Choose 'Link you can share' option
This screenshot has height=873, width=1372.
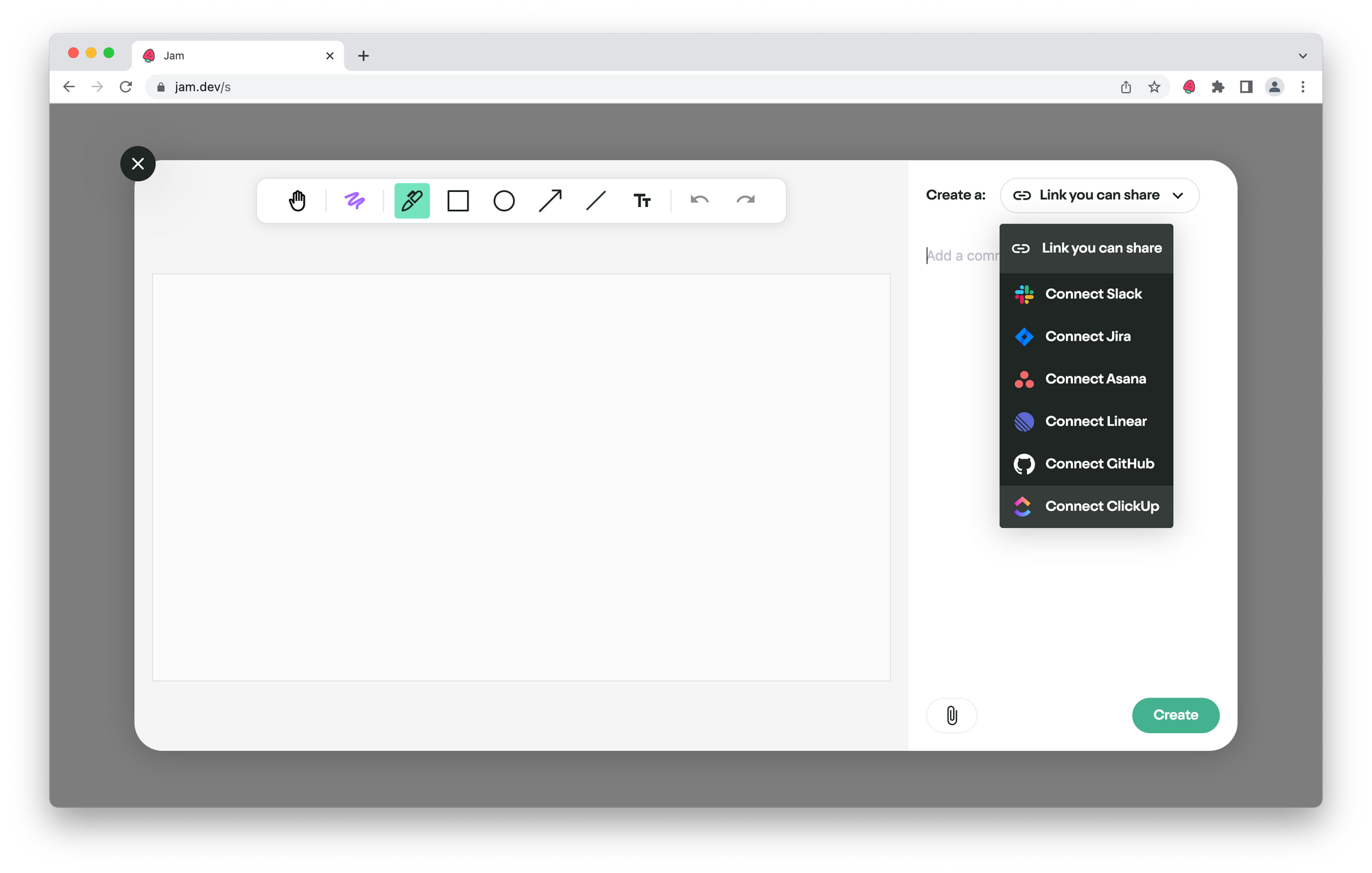(1087, 248)
